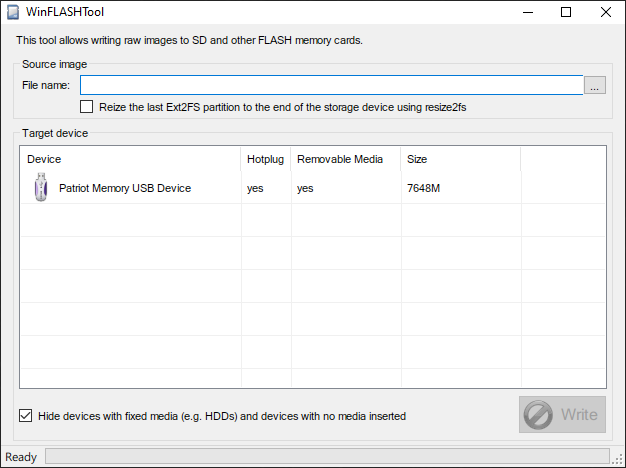This screenshot has height=468, width=626.
Task: Focus the File name input field
Action: [331, 85]
